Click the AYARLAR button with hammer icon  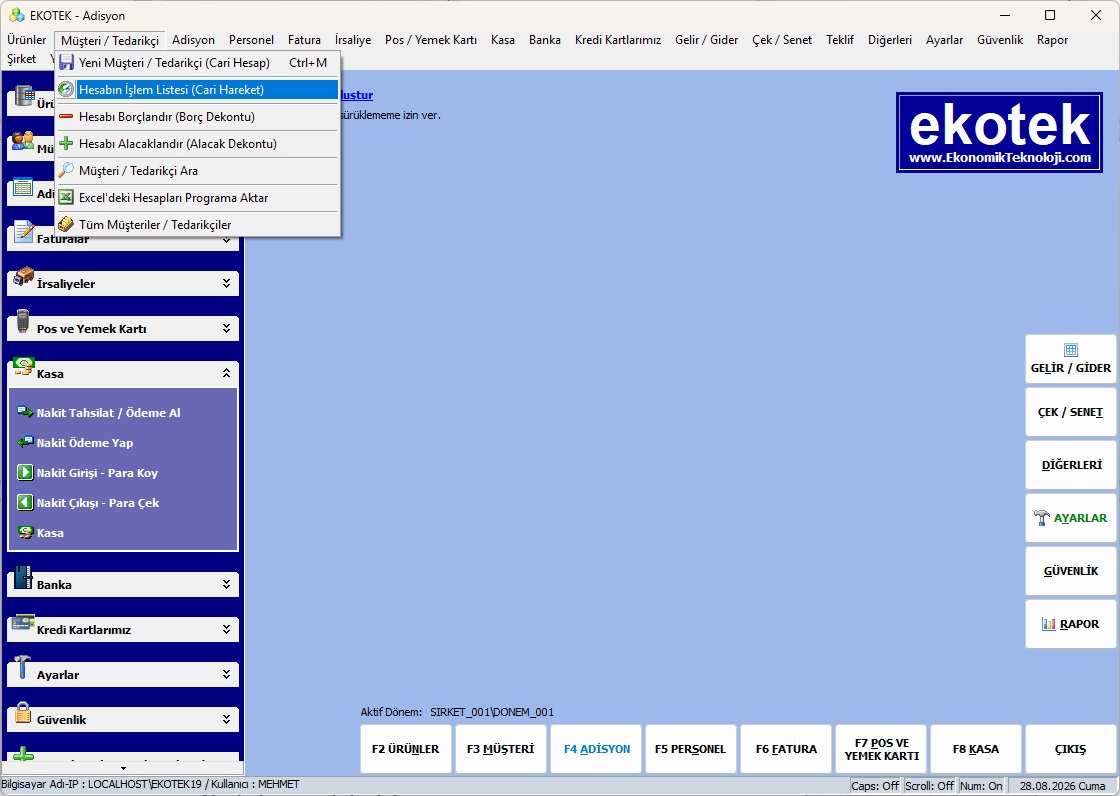(x=1071, y=518)
